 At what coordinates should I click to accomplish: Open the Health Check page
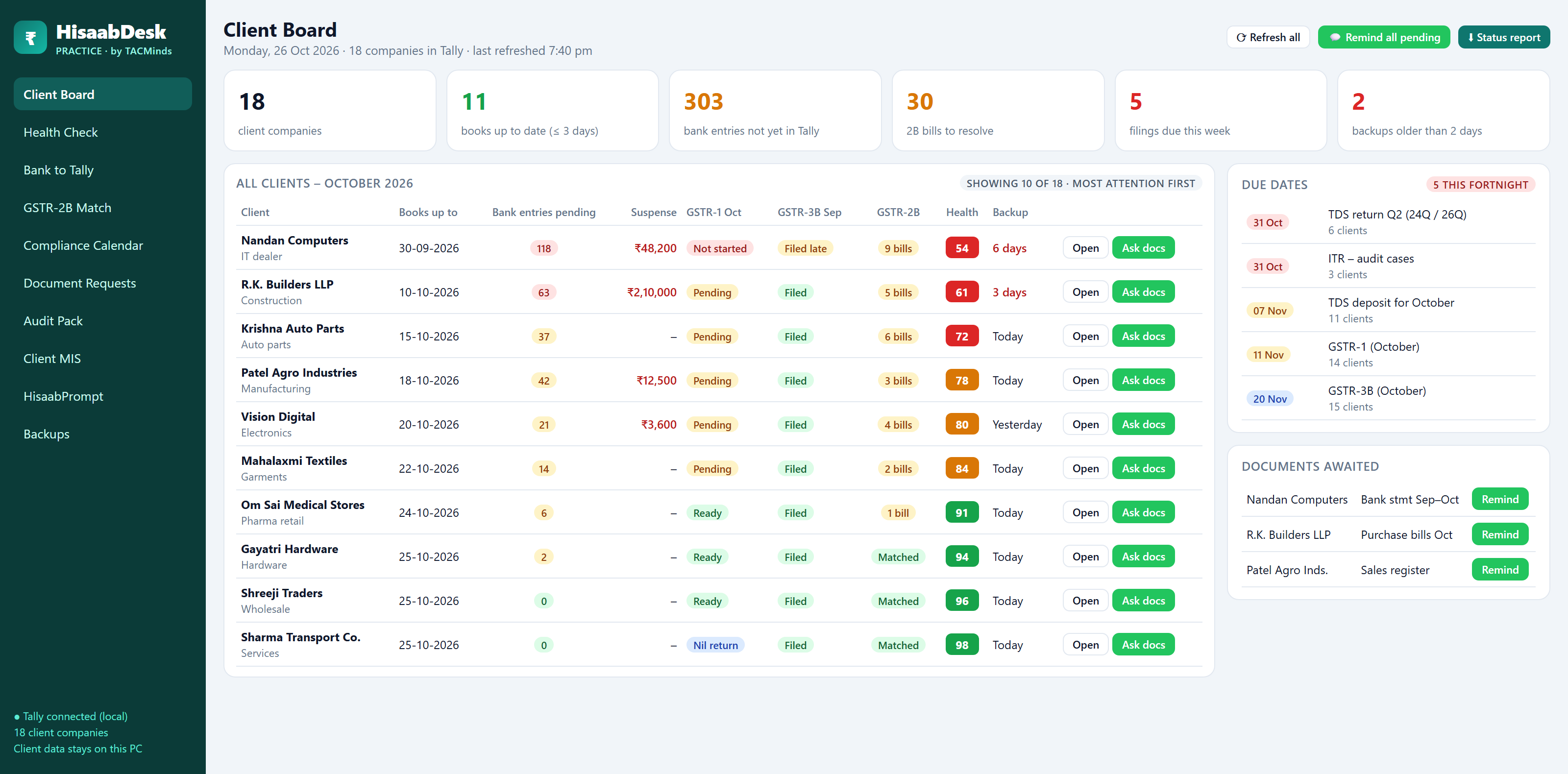(103, 132)
